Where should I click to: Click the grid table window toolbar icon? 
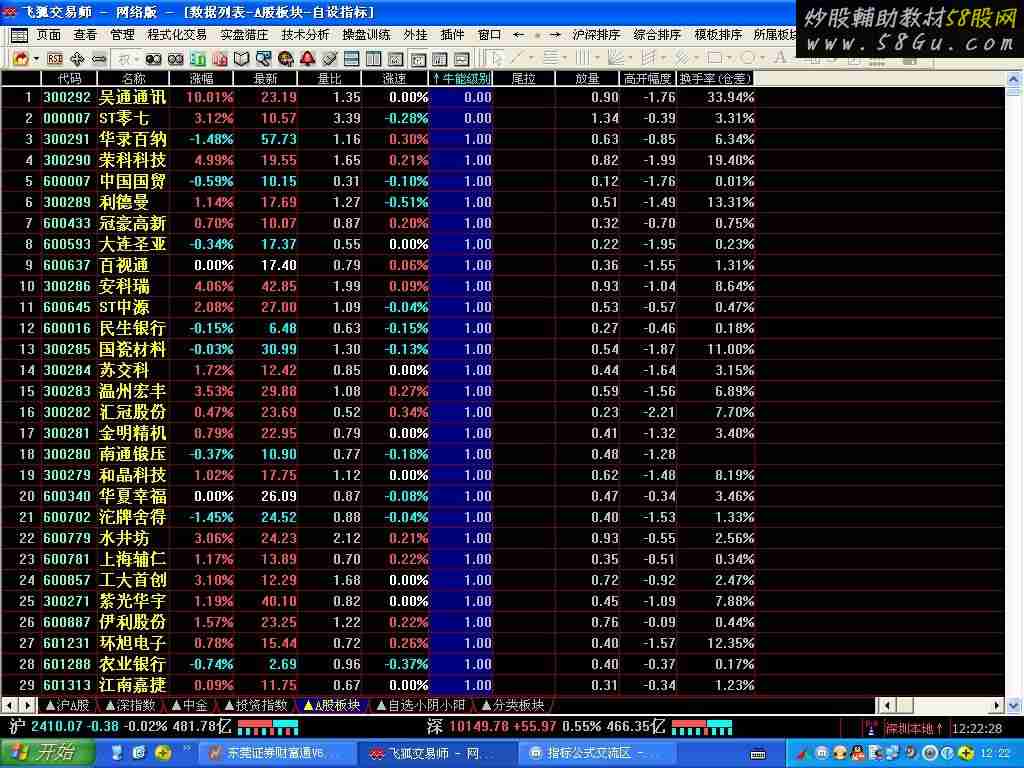pos(440,59)
